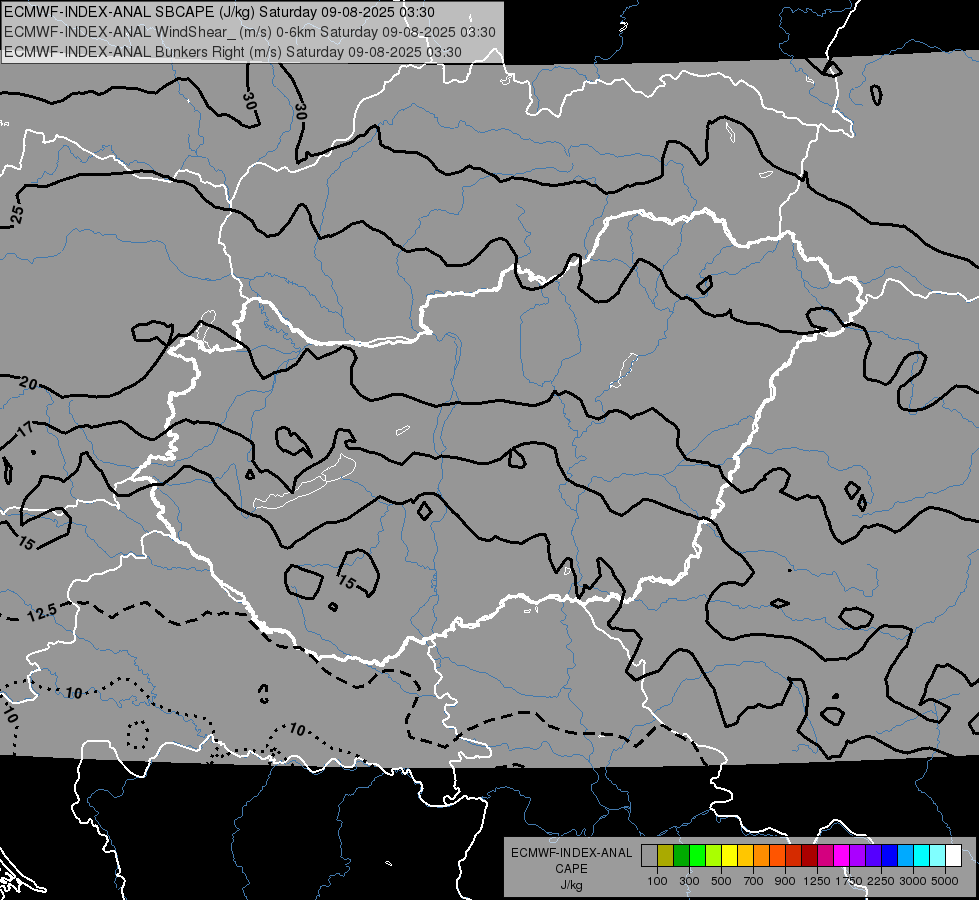This screenshot has height=900, width=979.
Task: Pick the sky blue legend swatch
Action: [905, 856]
